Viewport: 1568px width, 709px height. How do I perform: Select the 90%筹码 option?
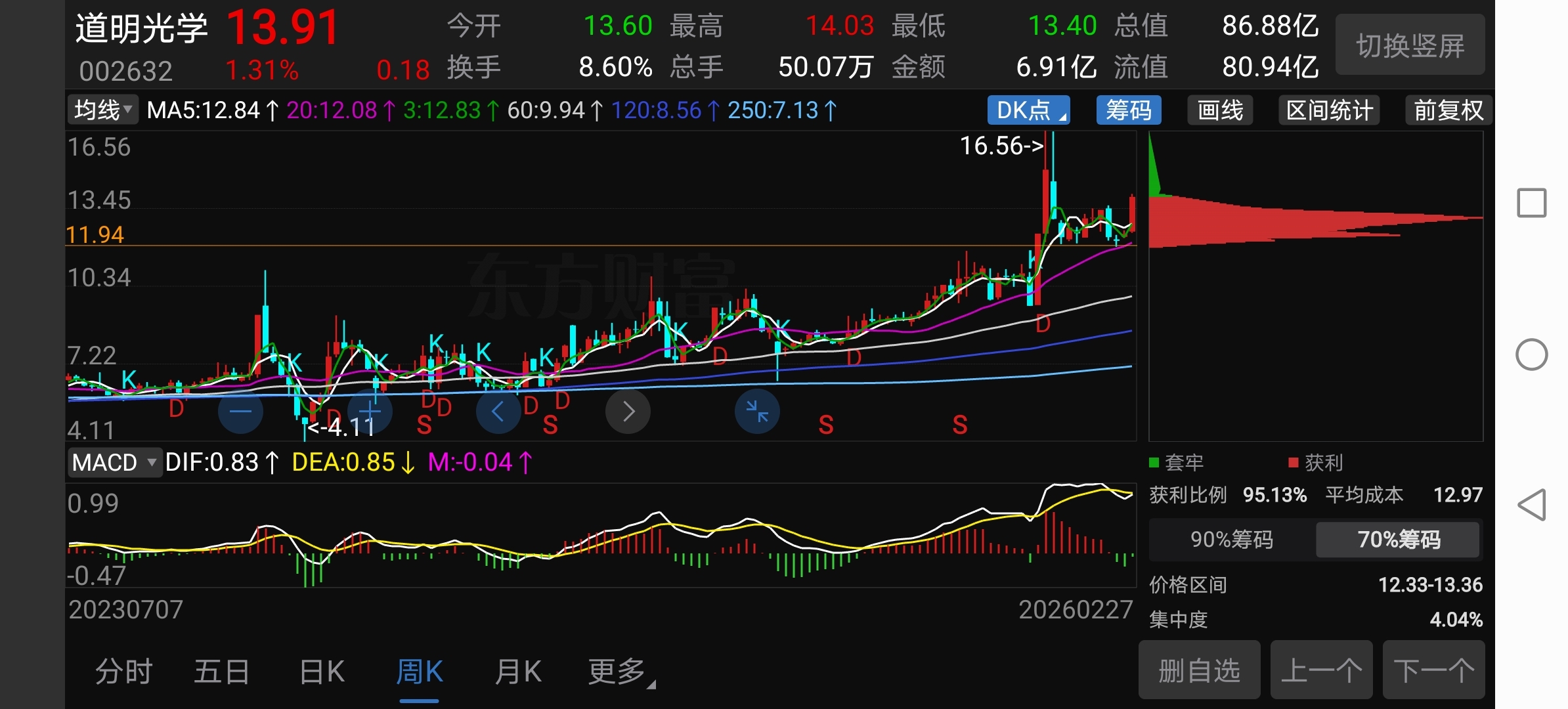coord(1232,540)
